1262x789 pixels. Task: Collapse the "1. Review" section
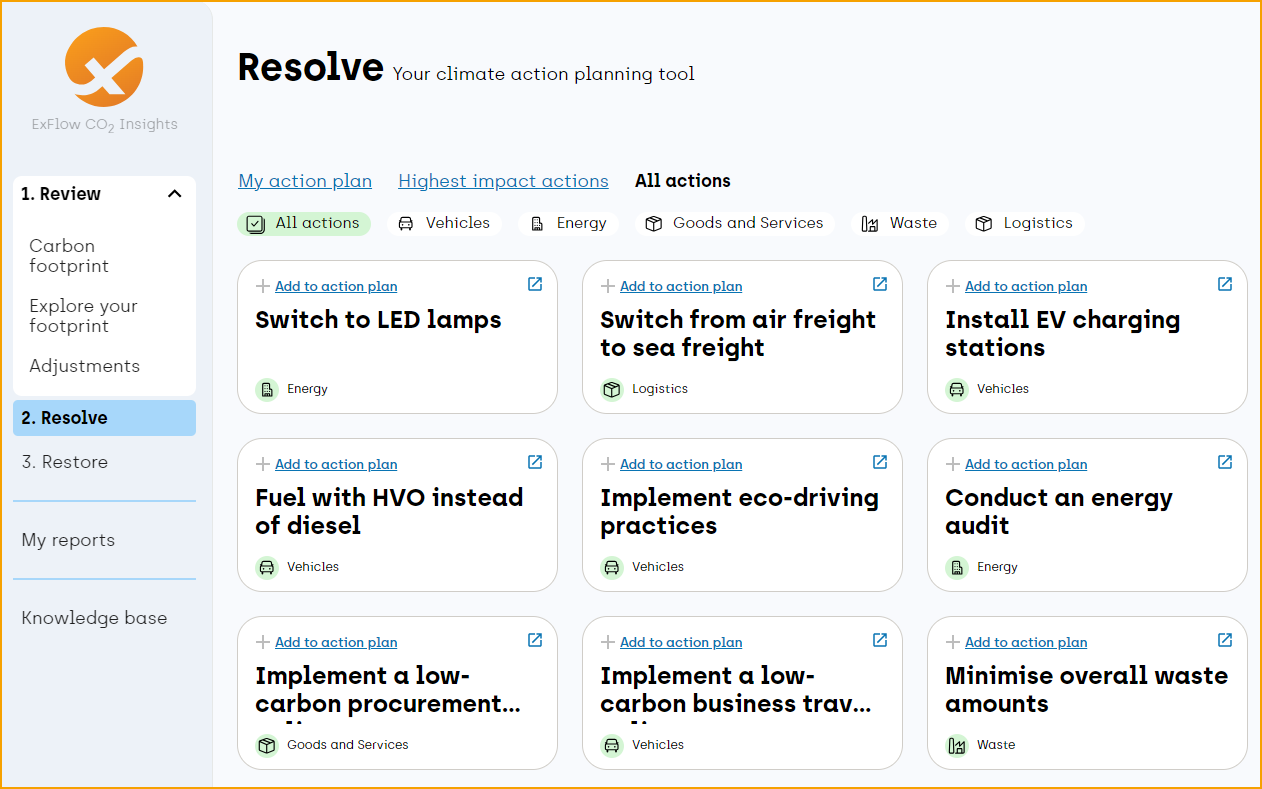pos(174,193)
